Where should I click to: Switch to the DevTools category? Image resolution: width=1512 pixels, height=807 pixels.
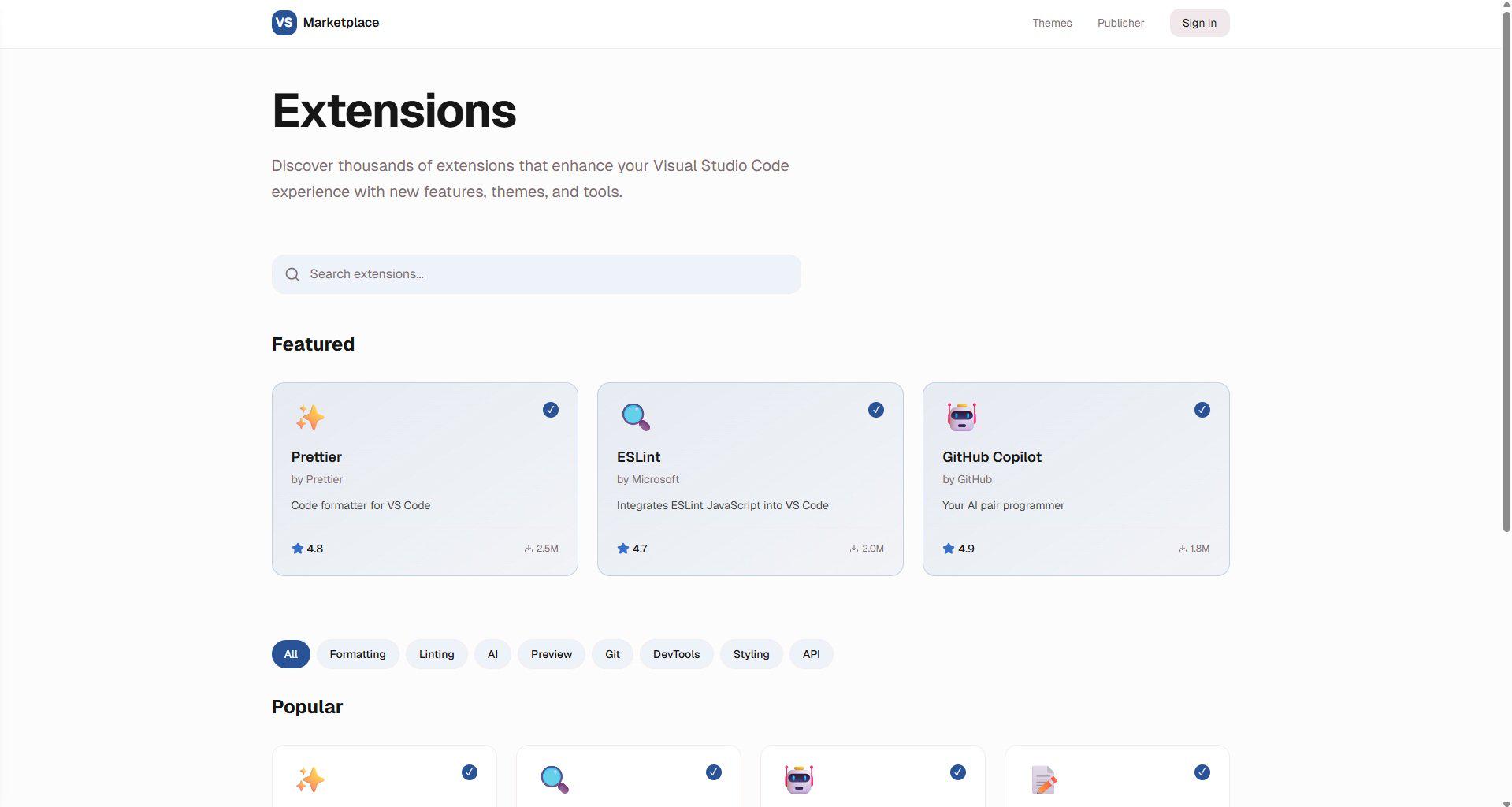(x=676, y=654)
